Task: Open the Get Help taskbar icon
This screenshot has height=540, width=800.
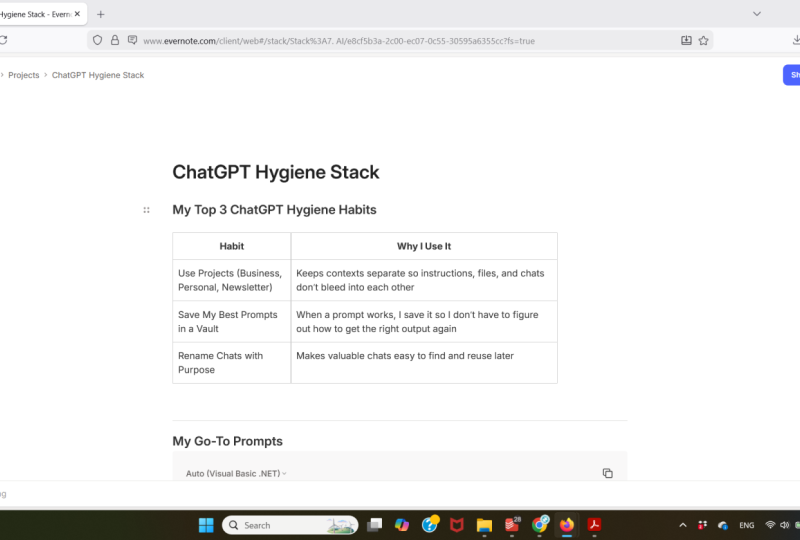Action: coord(430,524)
